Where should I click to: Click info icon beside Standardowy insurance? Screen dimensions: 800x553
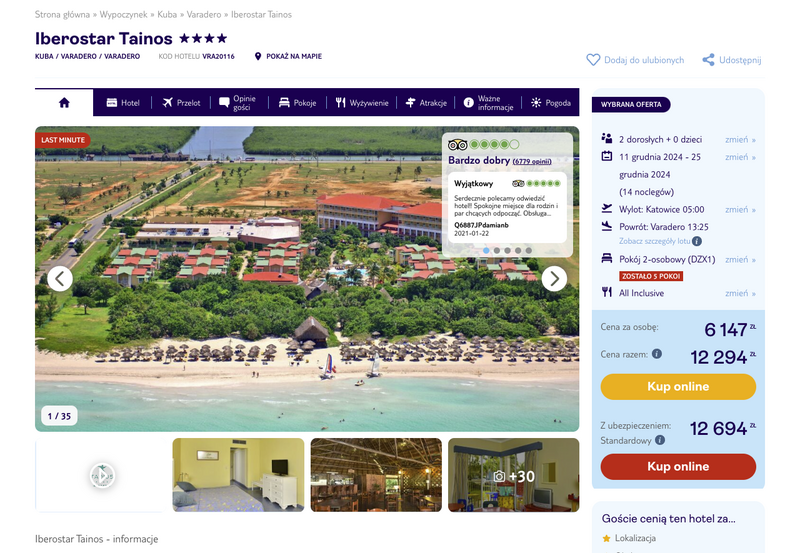point(660,440)
